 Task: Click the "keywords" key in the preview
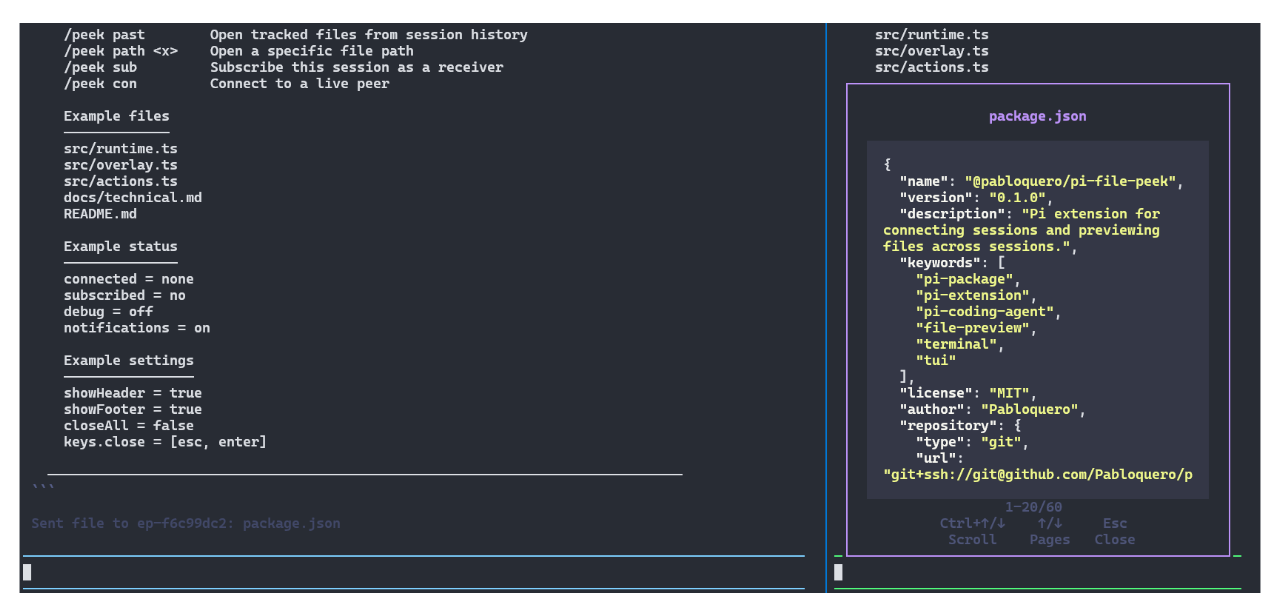[940, 262]
